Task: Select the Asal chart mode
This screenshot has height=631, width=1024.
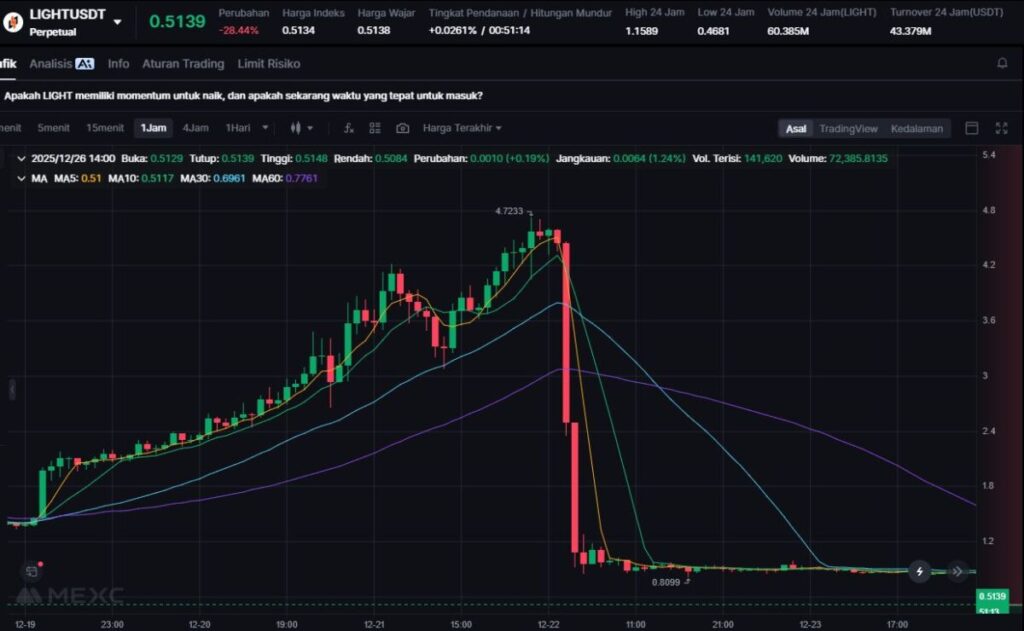Action: [x=796, y=128]
